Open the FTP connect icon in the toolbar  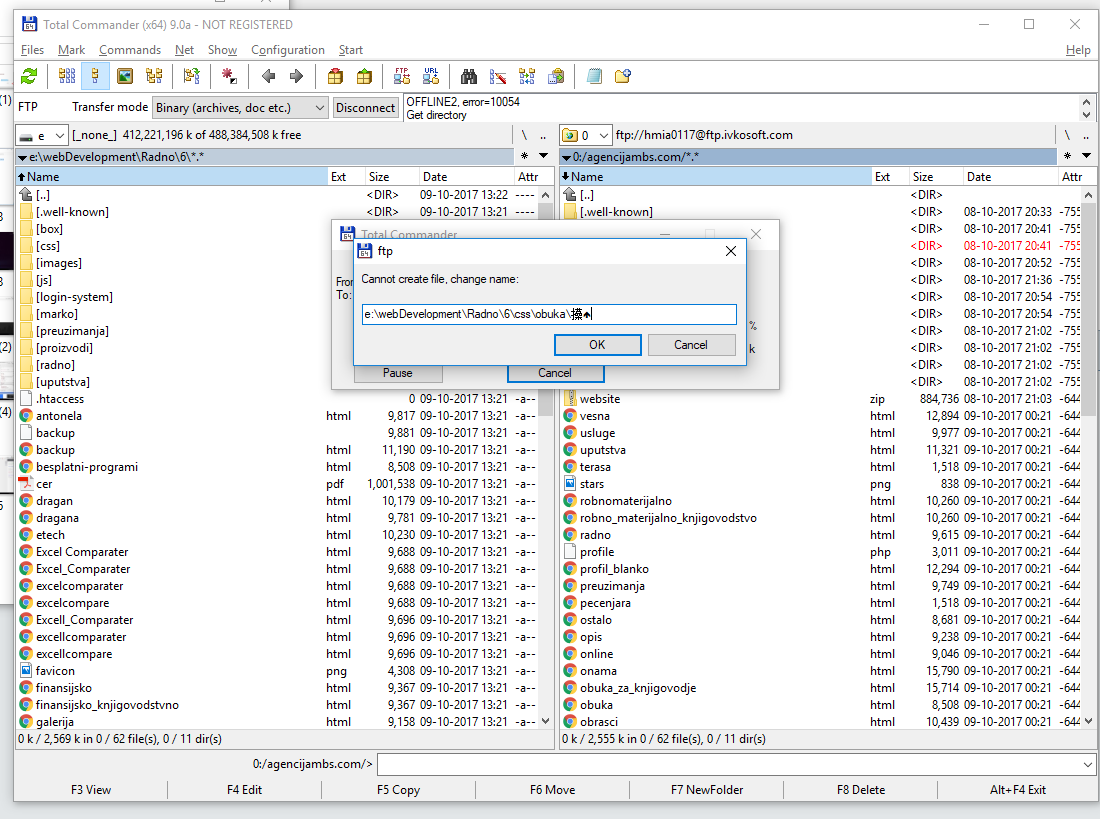pos(402,76)
